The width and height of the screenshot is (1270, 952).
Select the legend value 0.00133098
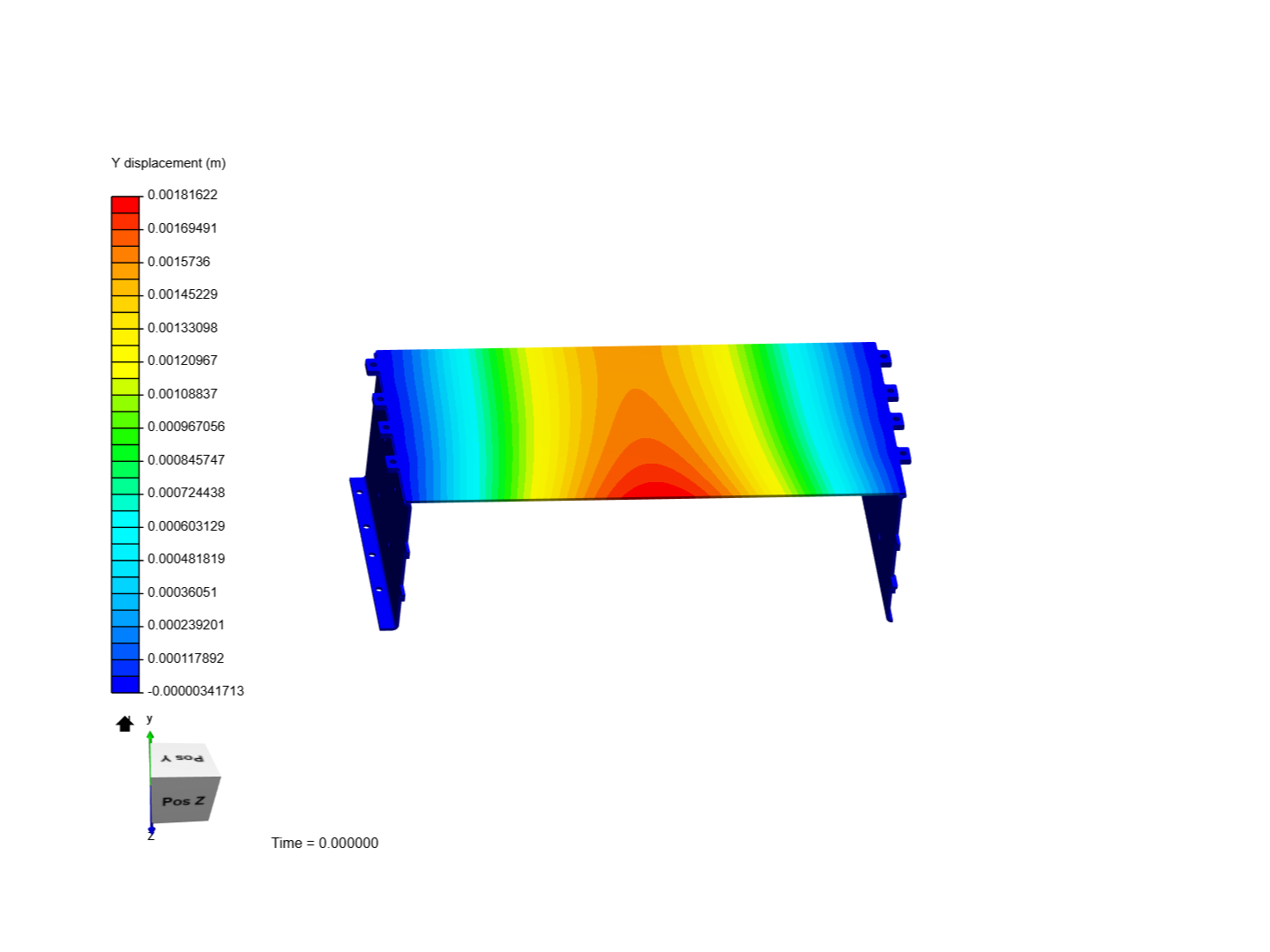(x=183, y=327)
